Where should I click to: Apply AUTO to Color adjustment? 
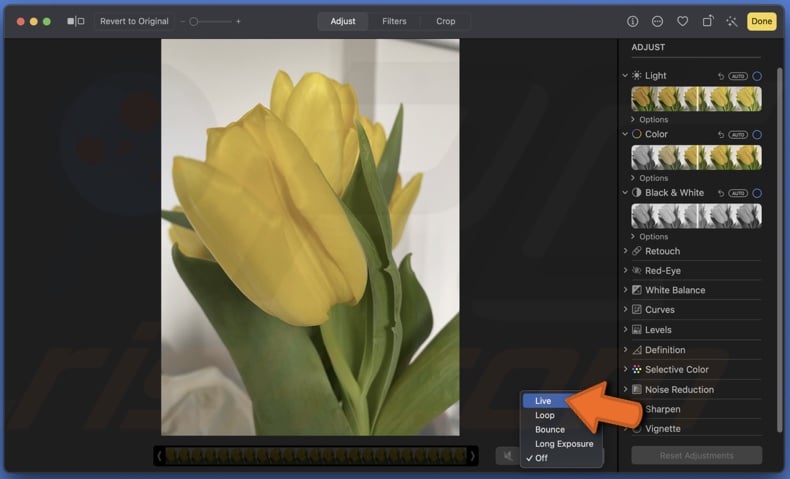click(738, 134)
